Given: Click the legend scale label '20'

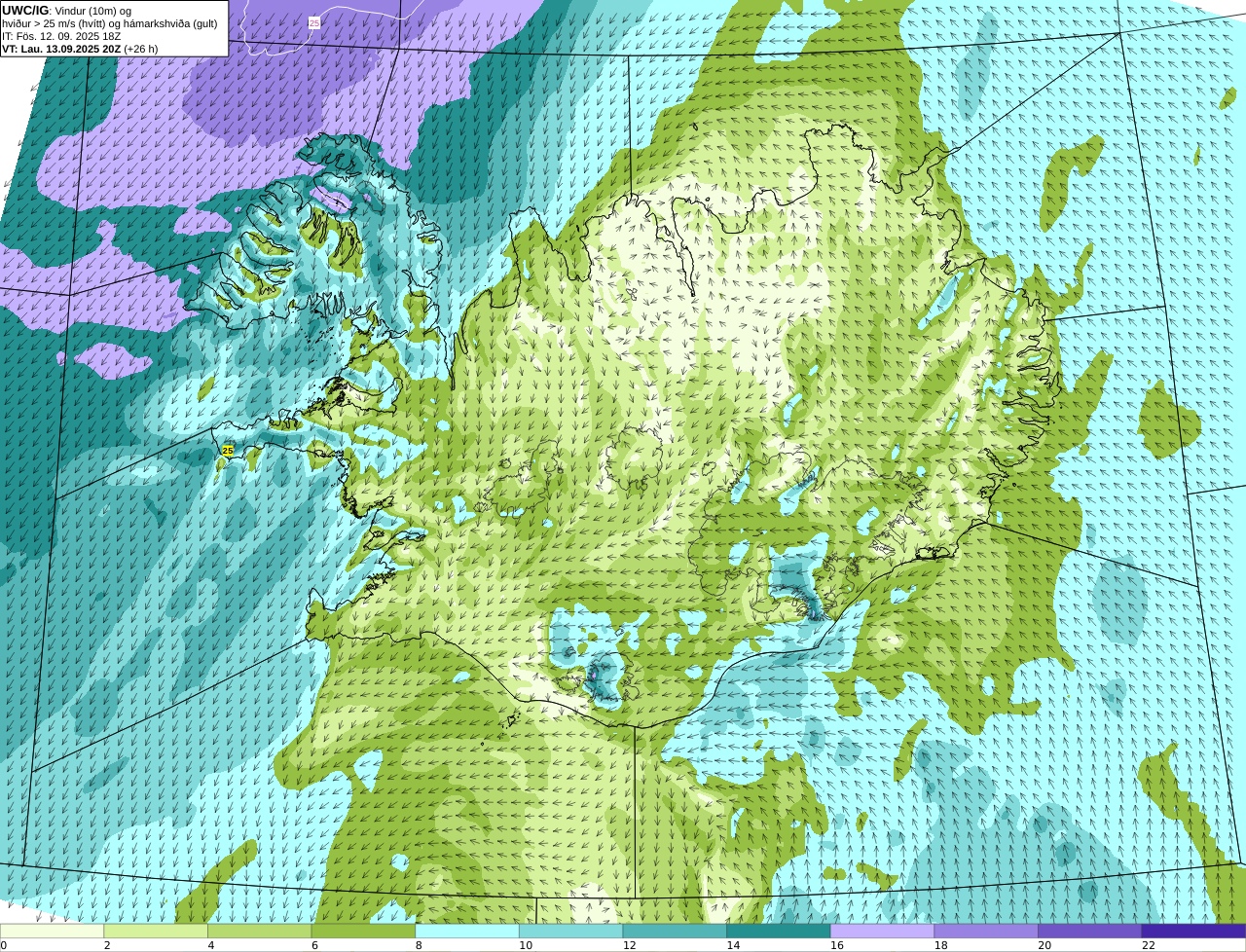Looking at the screenshot, I should click(x=1044, y=945).
